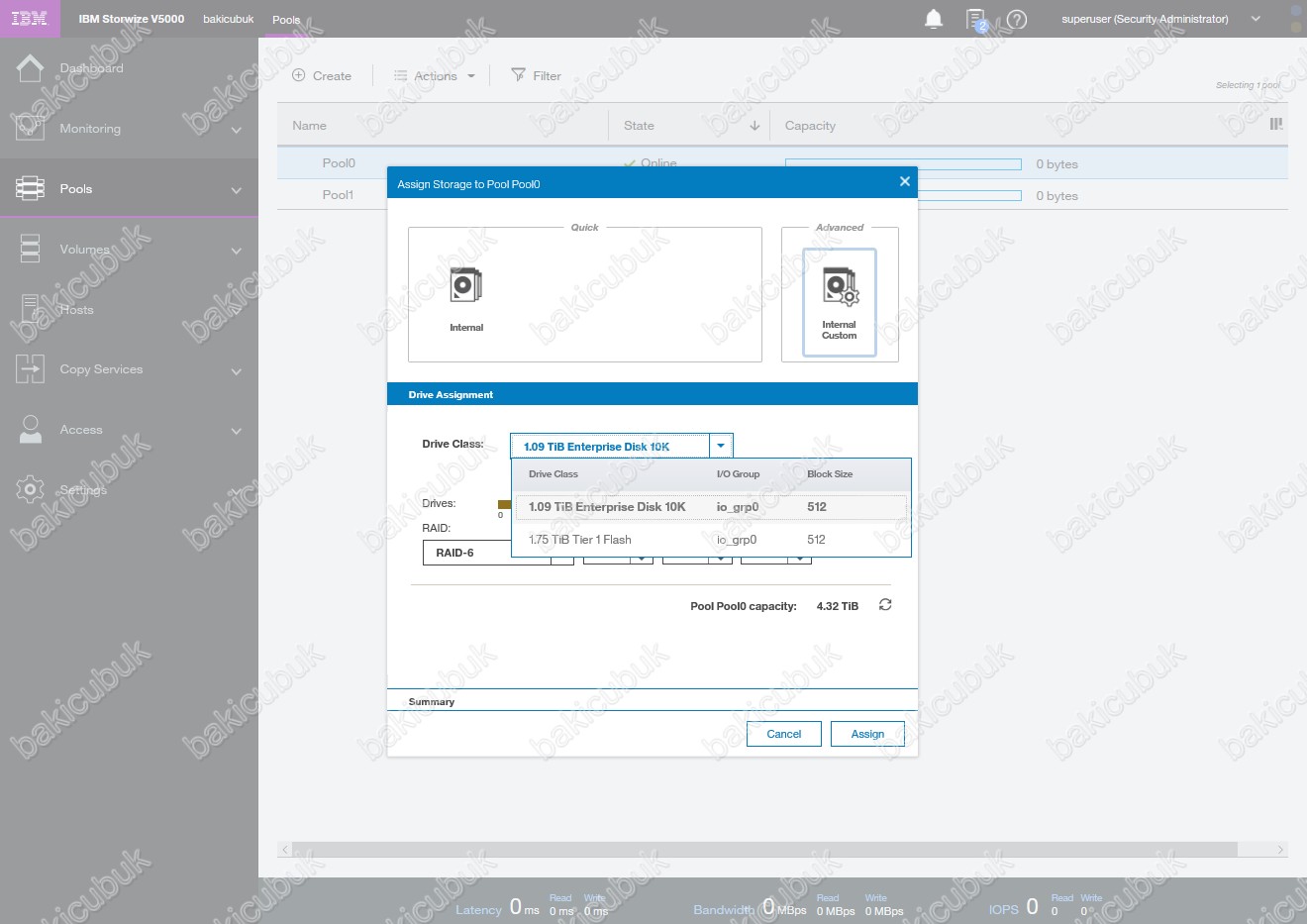Select 1.75 TiB Tier 1 Flash option

(x=579, y=540)
